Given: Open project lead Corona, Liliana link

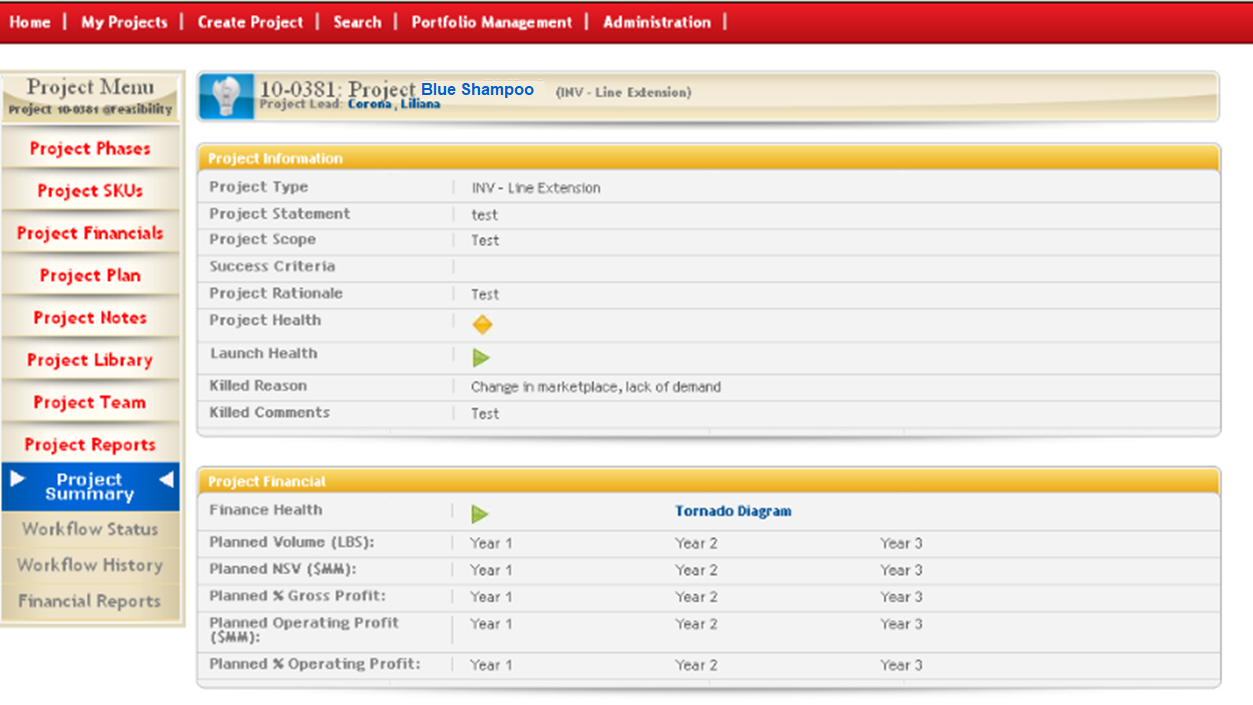Looking at the screenshot, I should tap(393, 104).
